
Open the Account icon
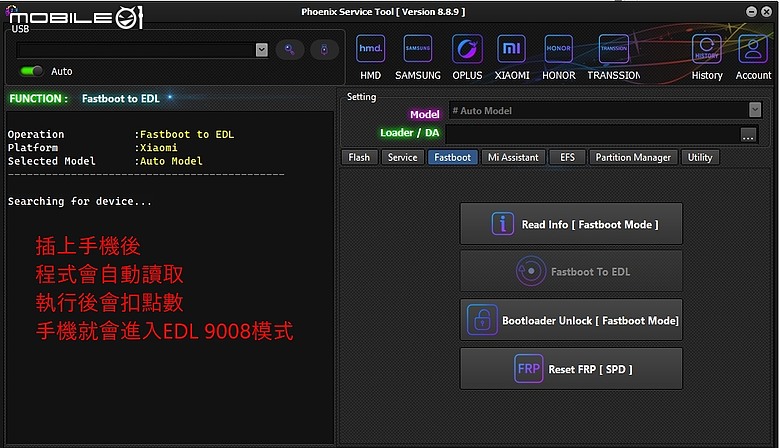pos(753,49)
